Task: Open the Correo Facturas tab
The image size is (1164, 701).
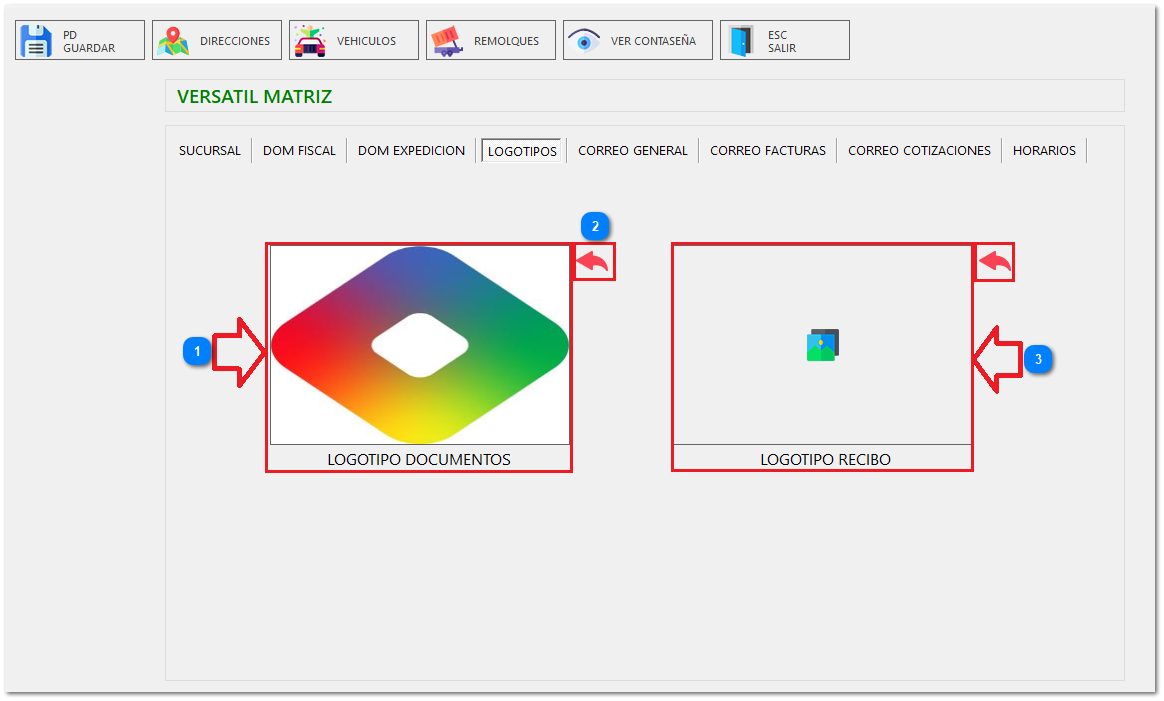Action: [767, 151]
